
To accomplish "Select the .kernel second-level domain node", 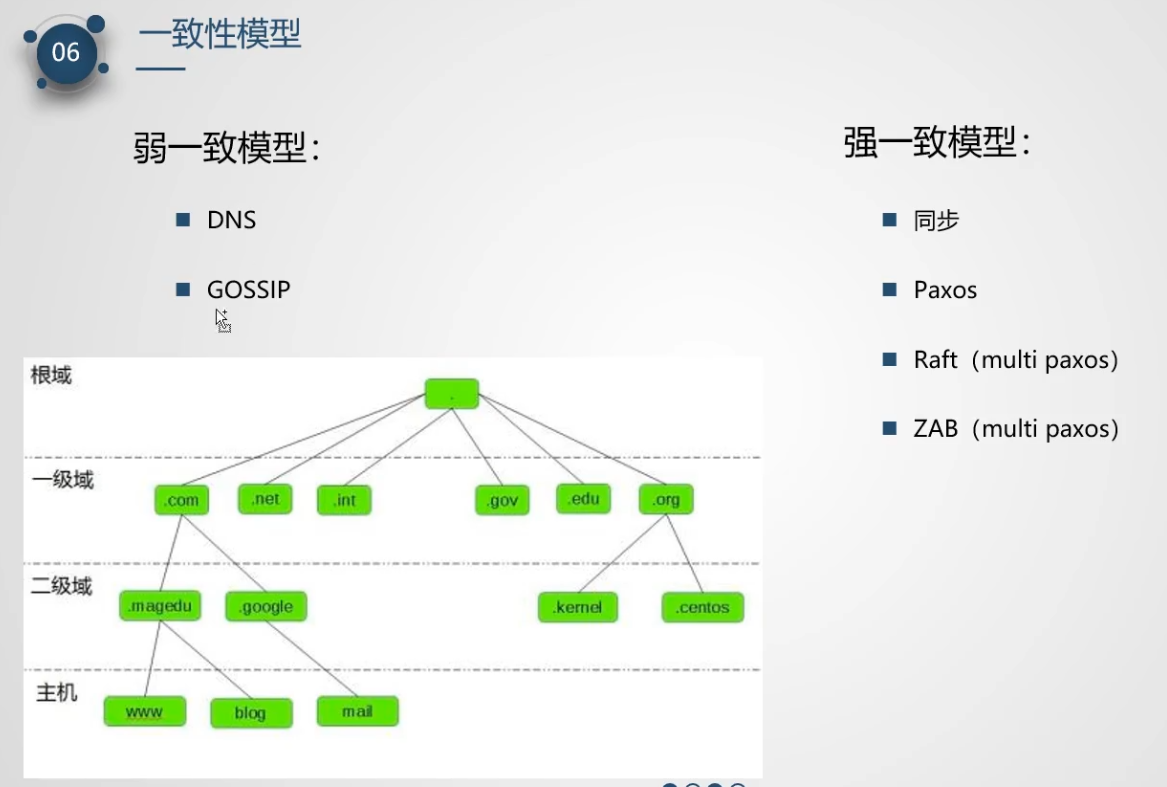I will (x=577, y=606).
